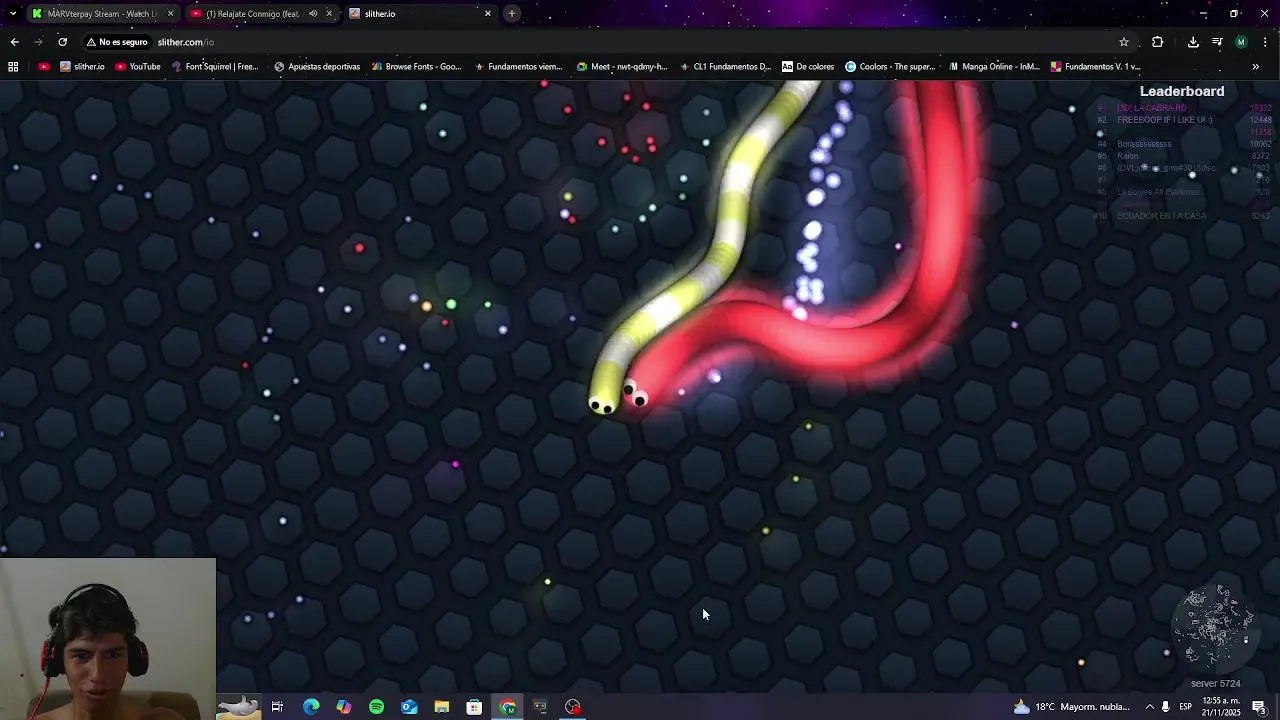Close the Relajate Conmigo tab

(x=328, y=14)
